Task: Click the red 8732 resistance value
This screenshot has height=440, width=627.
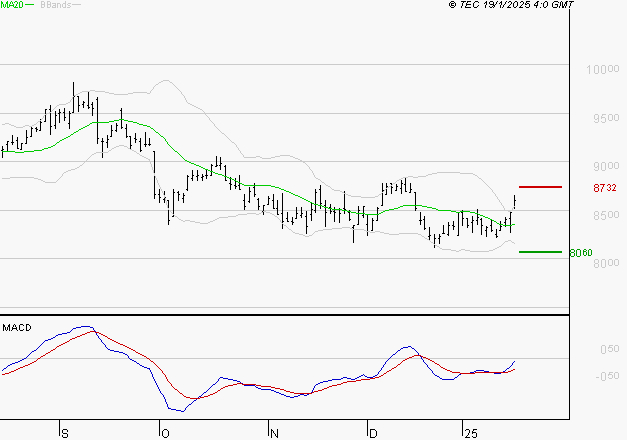Action: pyautogui.click(x=605, y=188)
